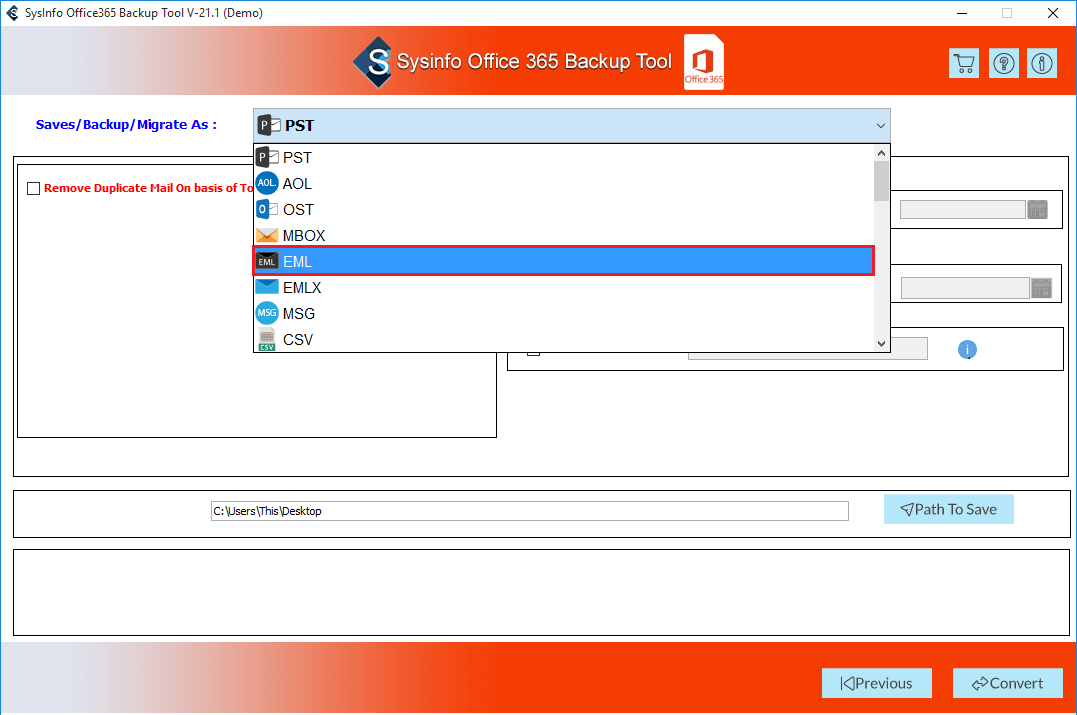Click the blue info circle icon

967,349
